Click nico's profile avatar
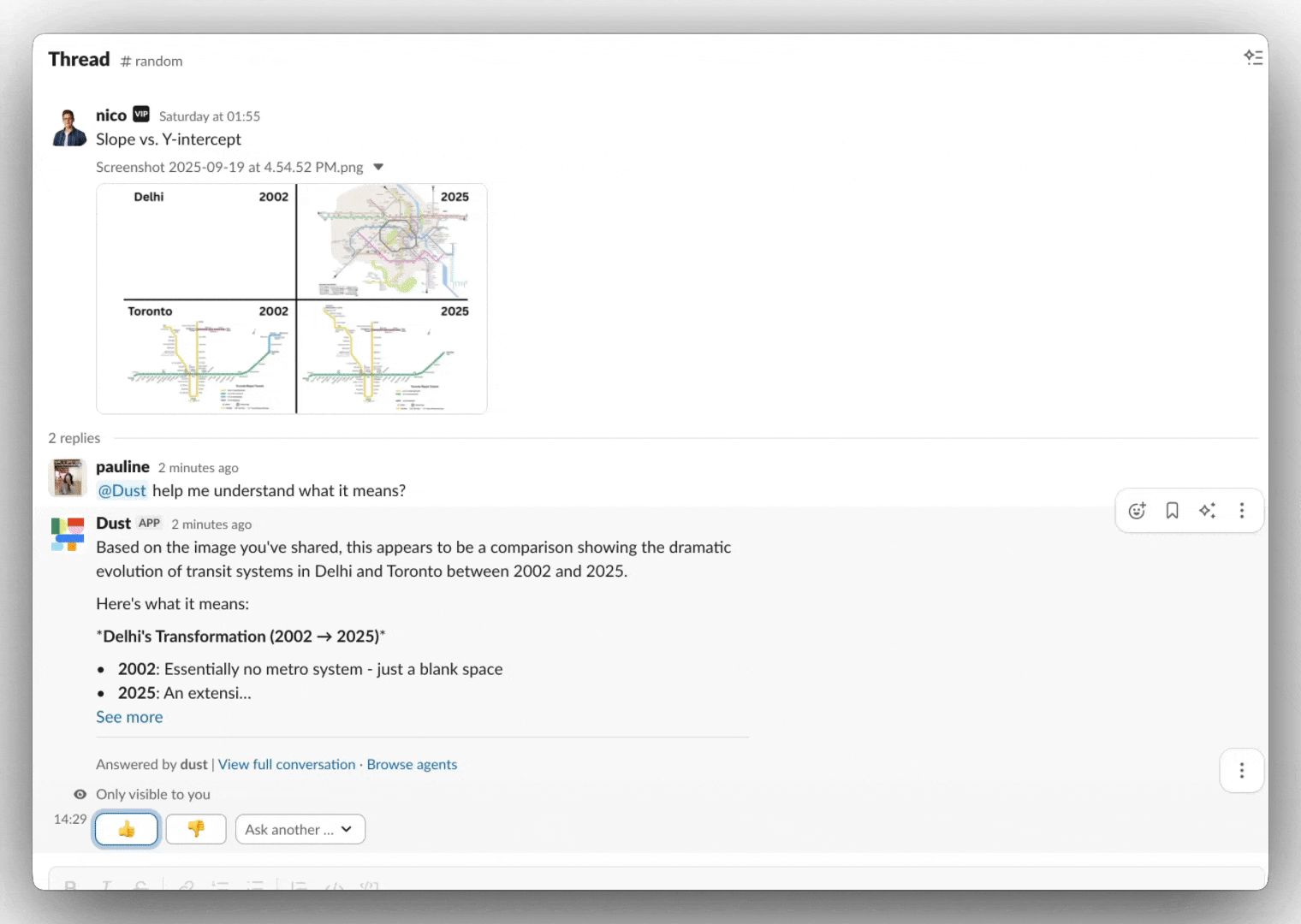Screen dimensions: 1301x924 click(69, 127)
